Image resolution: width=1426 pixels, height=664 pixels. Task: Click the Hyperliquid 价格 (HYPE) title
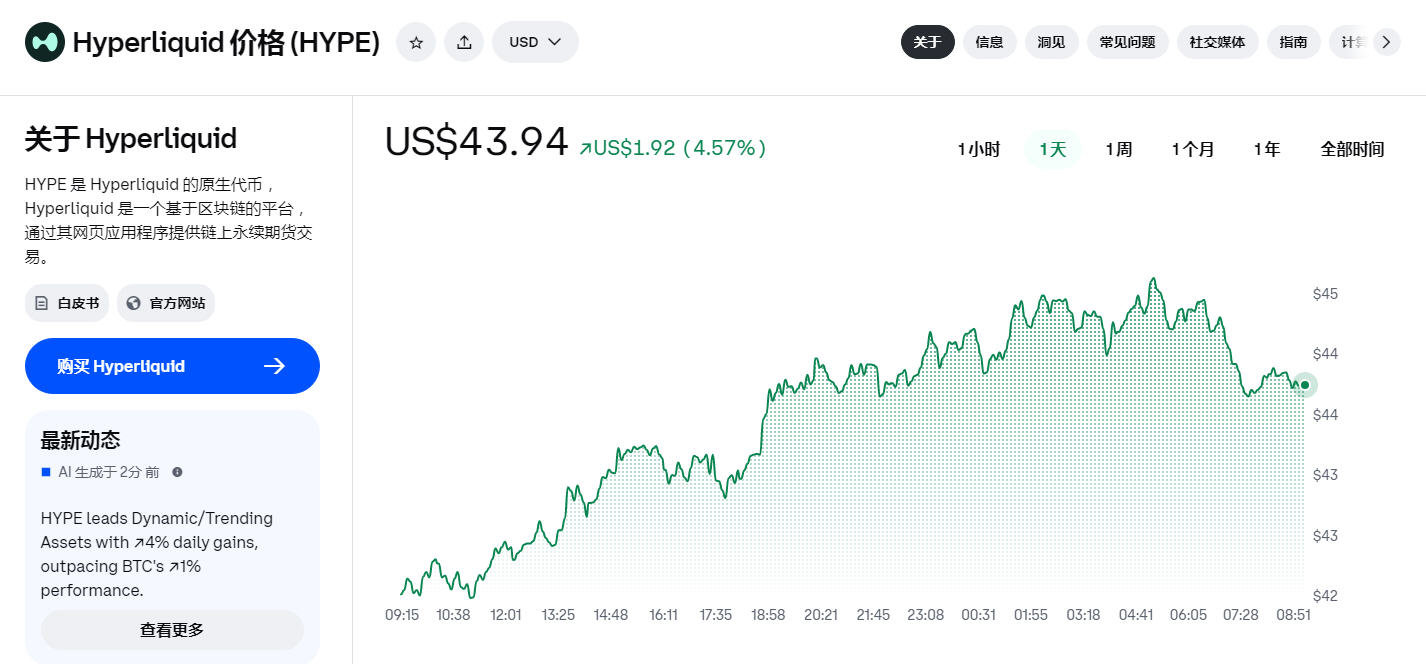(226, 42)
